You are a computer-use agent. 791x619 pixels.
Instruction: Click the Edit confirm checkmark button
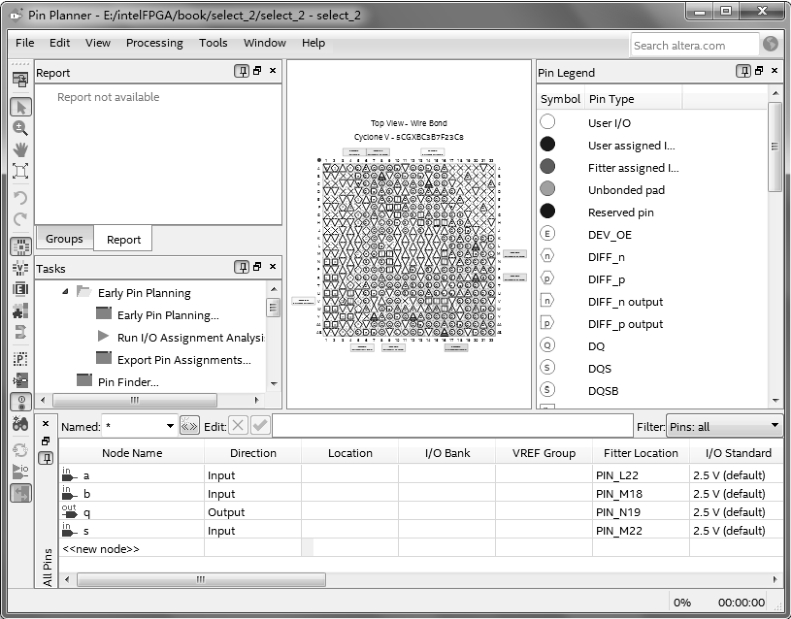click(260, 426)
